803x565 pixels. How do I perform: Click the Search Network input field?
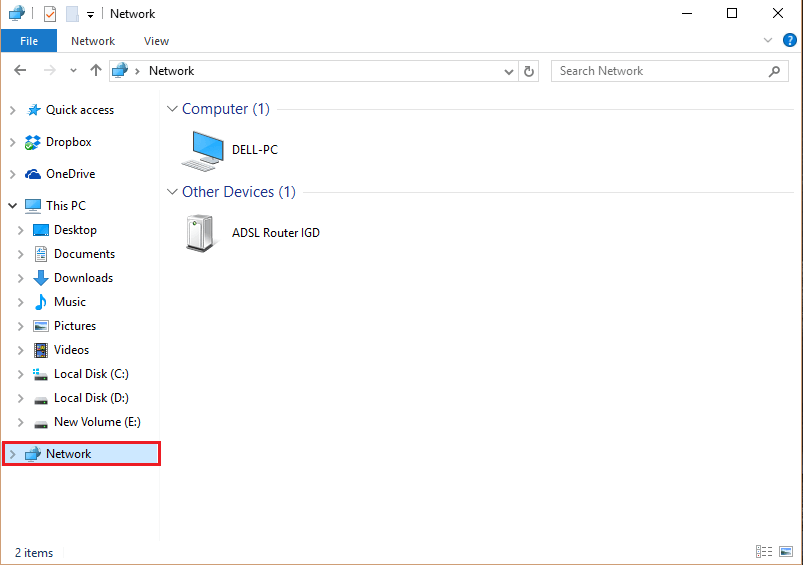click(x=660, y=71)
